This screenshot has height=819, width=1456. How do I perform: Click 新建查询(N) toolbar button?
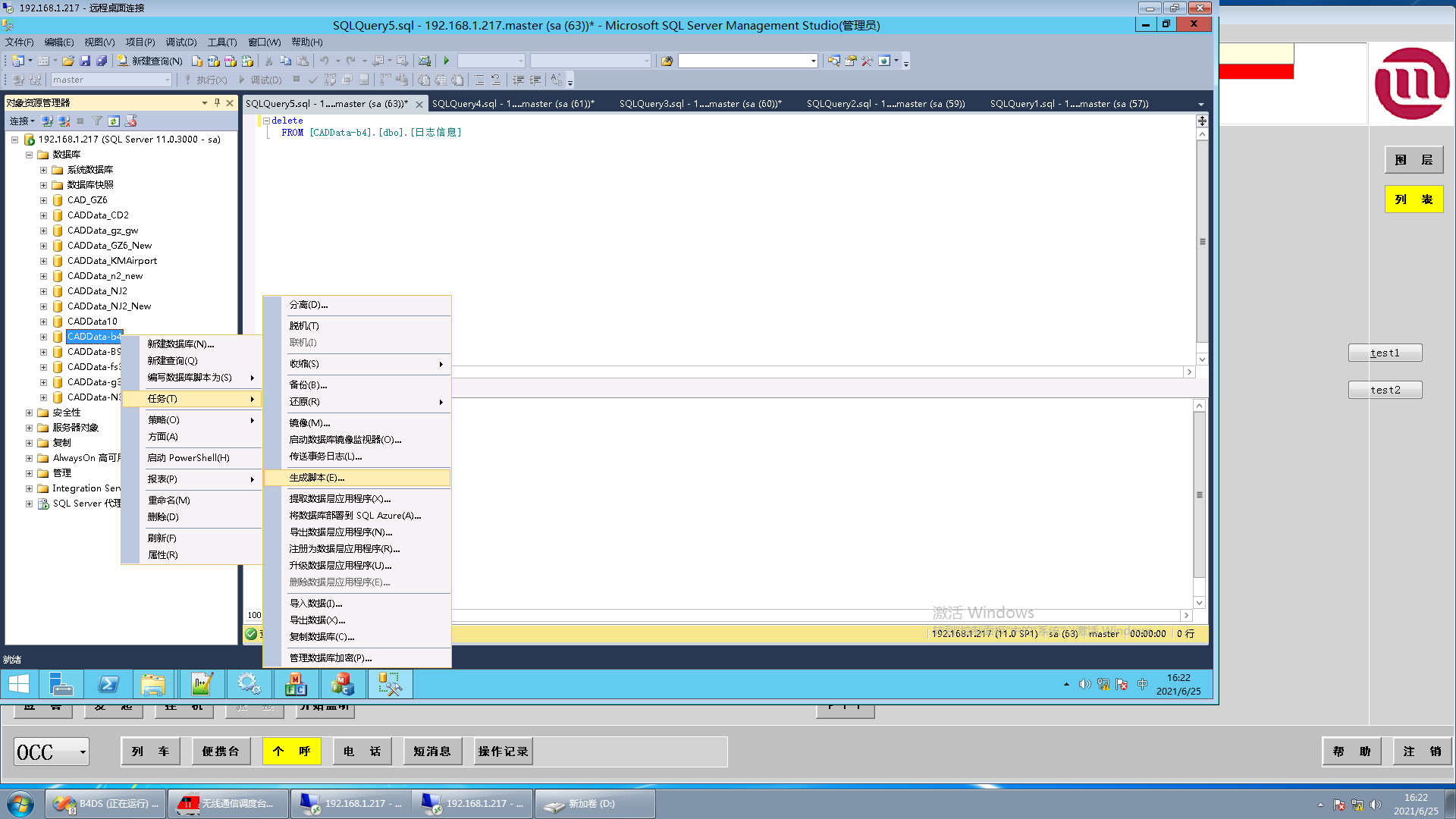point(149,61)
